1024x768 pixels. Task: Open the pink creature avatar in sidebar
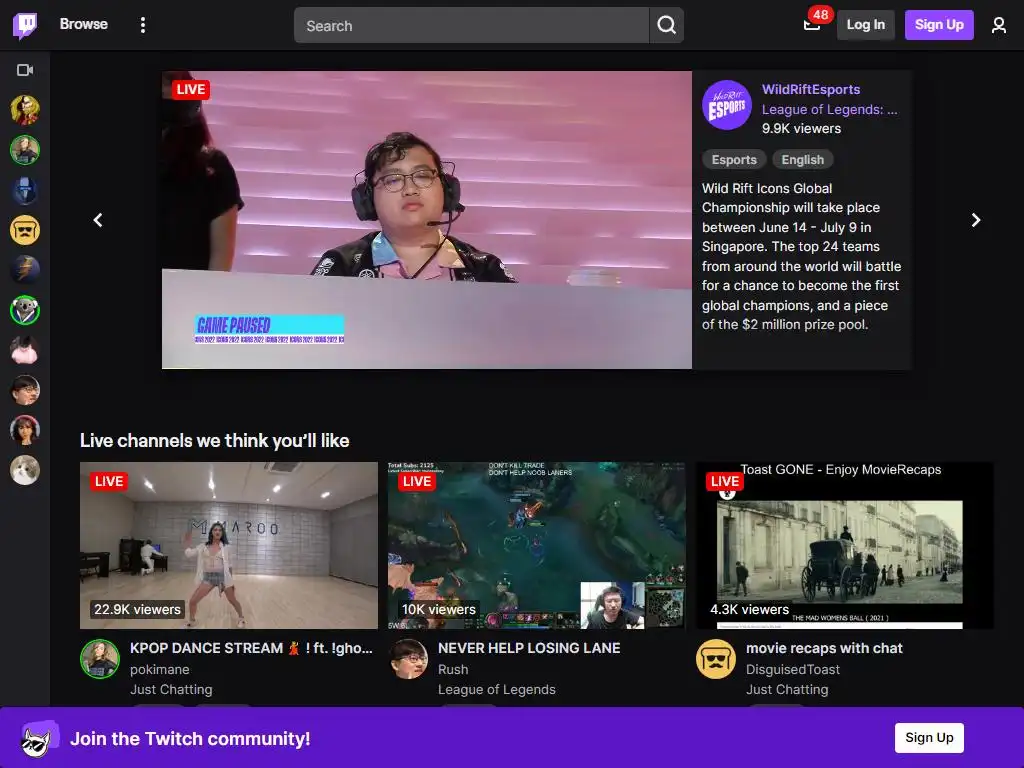tap(25, 350)
